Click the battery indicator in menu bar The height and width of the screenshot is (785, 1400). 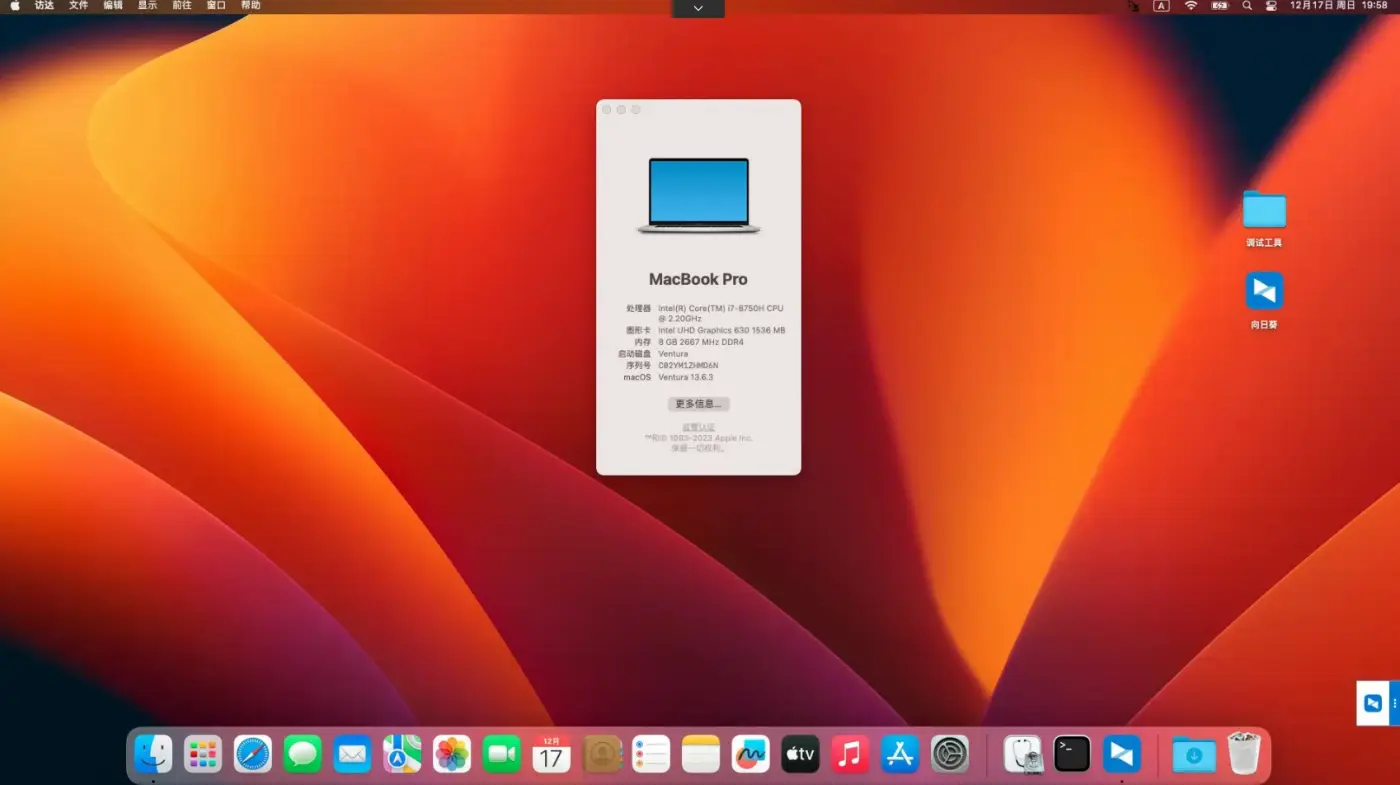click(1220, 6)
